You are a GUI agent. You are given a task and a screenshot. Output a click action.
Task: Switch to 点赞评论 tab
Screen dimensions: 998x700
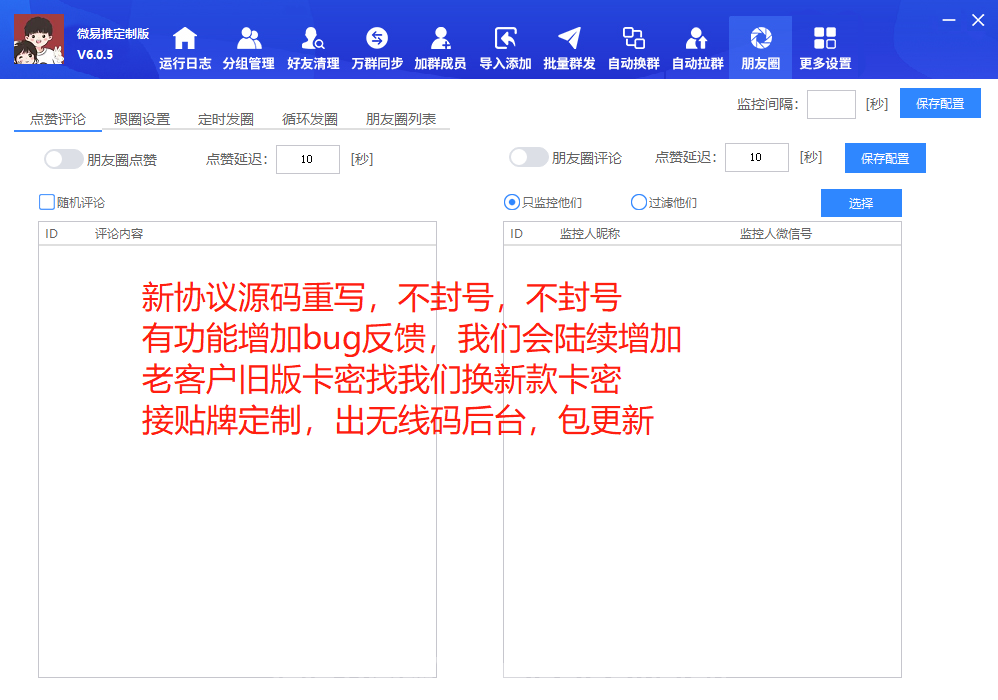point(58,119)
